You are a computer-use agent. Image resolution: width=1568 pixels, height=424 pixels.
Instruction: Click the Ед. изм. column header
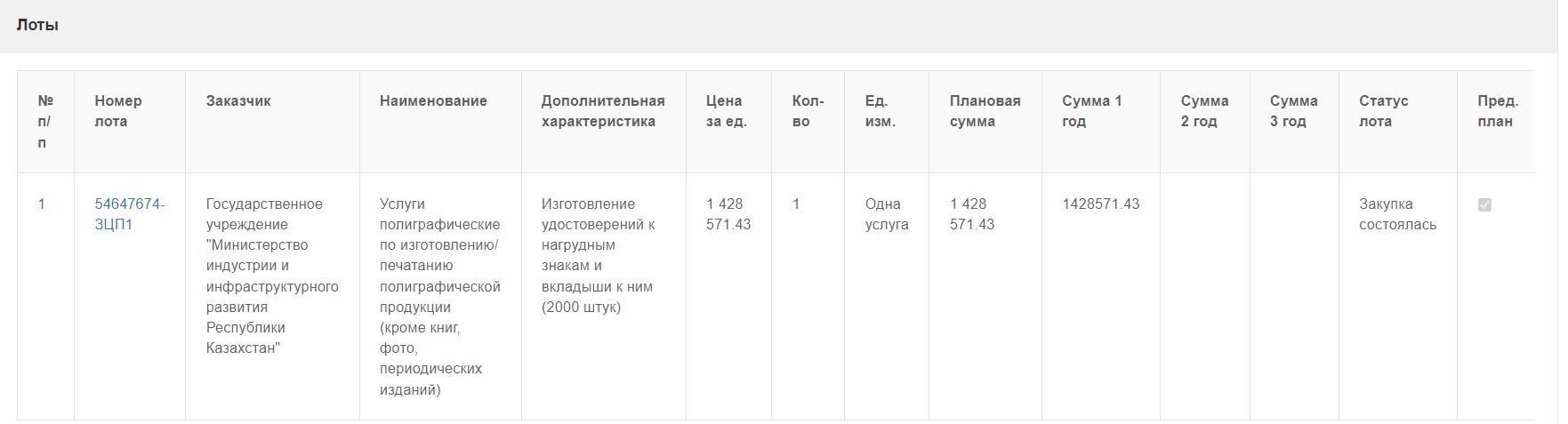tap(880, 111)
